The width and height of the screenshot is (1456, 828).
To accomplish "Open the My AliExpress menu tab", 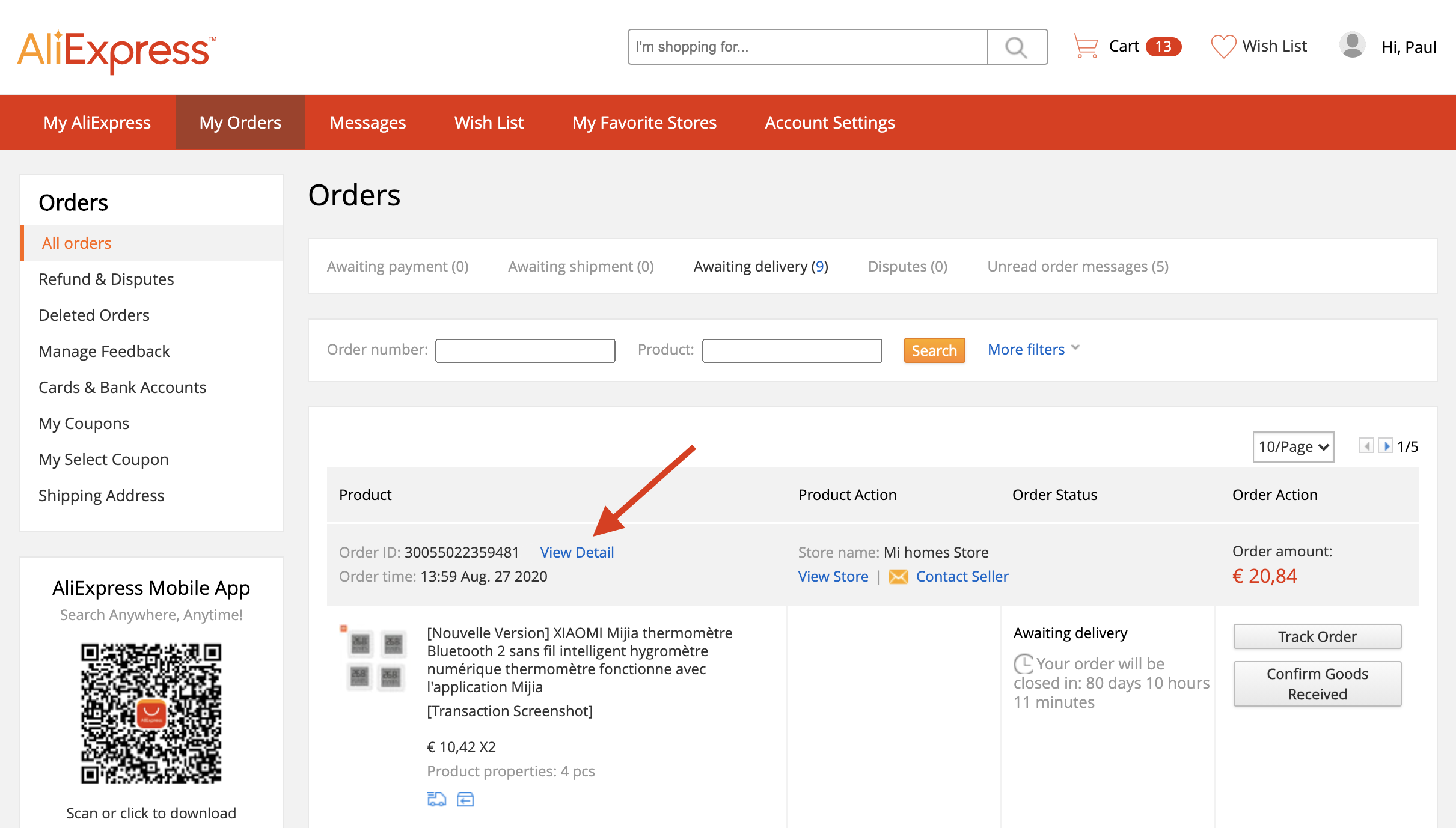I will tap(97, 123).
